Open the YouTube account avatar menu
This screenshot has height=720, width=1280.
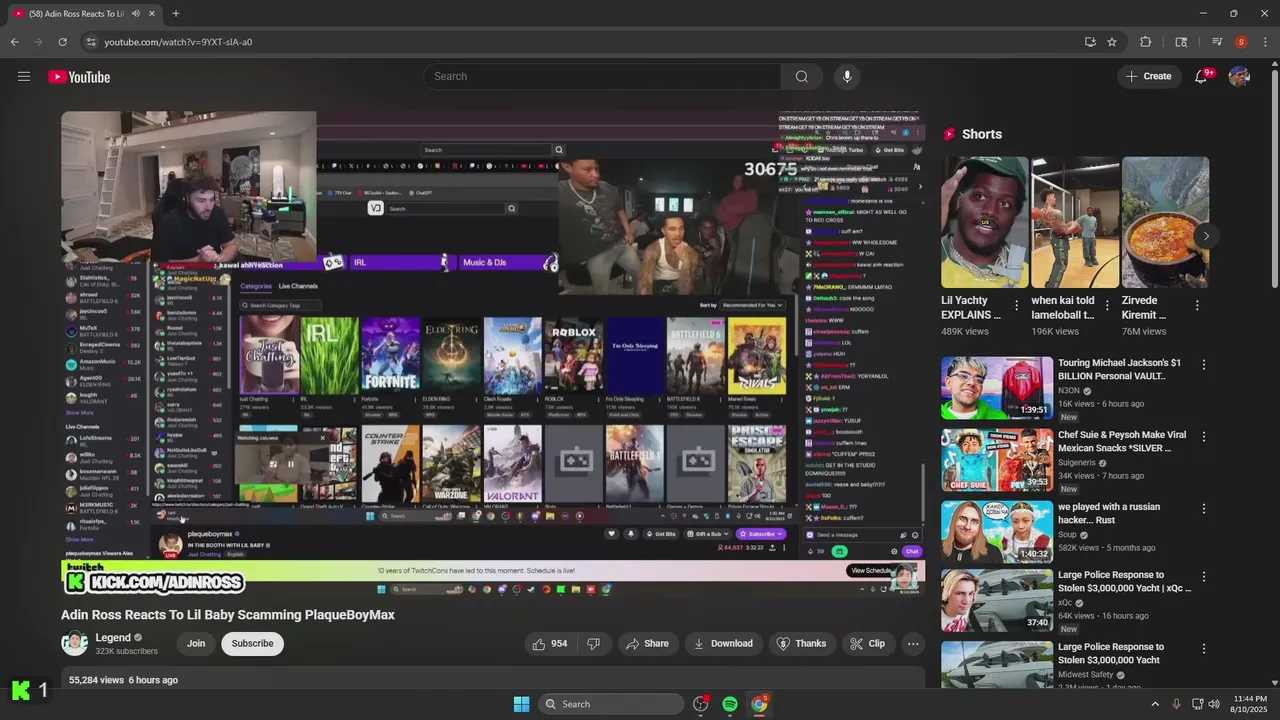click(x=1240, y=77)
